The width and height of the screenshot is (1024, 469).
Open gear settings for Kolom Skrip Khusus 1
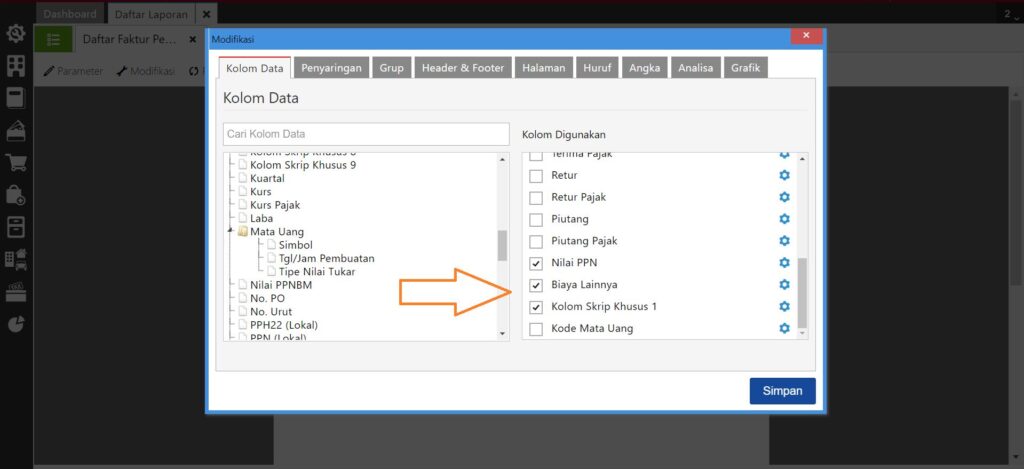tap(784, 307)
